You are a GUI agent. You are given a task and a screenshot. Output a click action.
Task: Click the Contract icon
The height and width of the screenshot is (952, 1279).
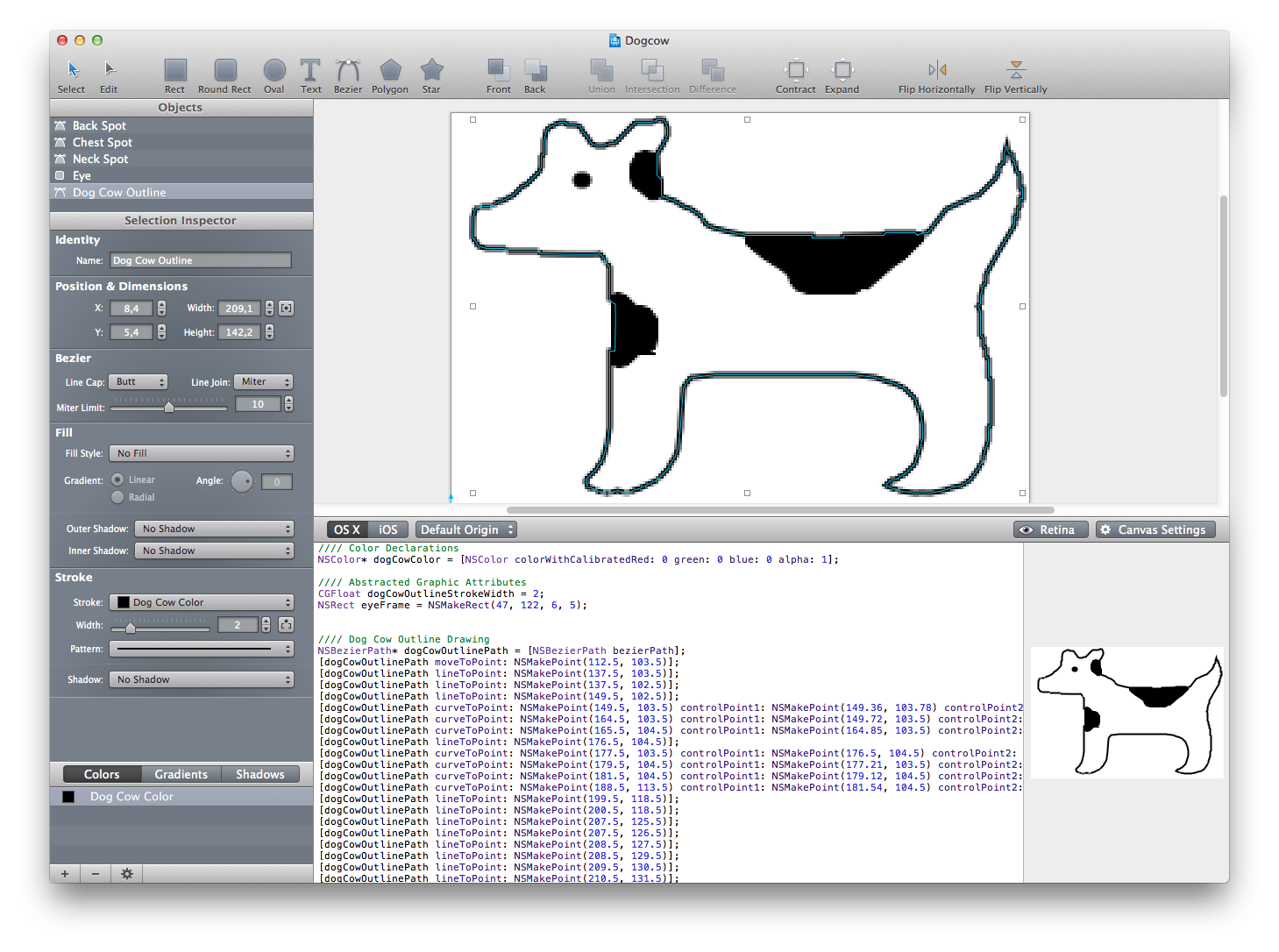coord(796,69)
